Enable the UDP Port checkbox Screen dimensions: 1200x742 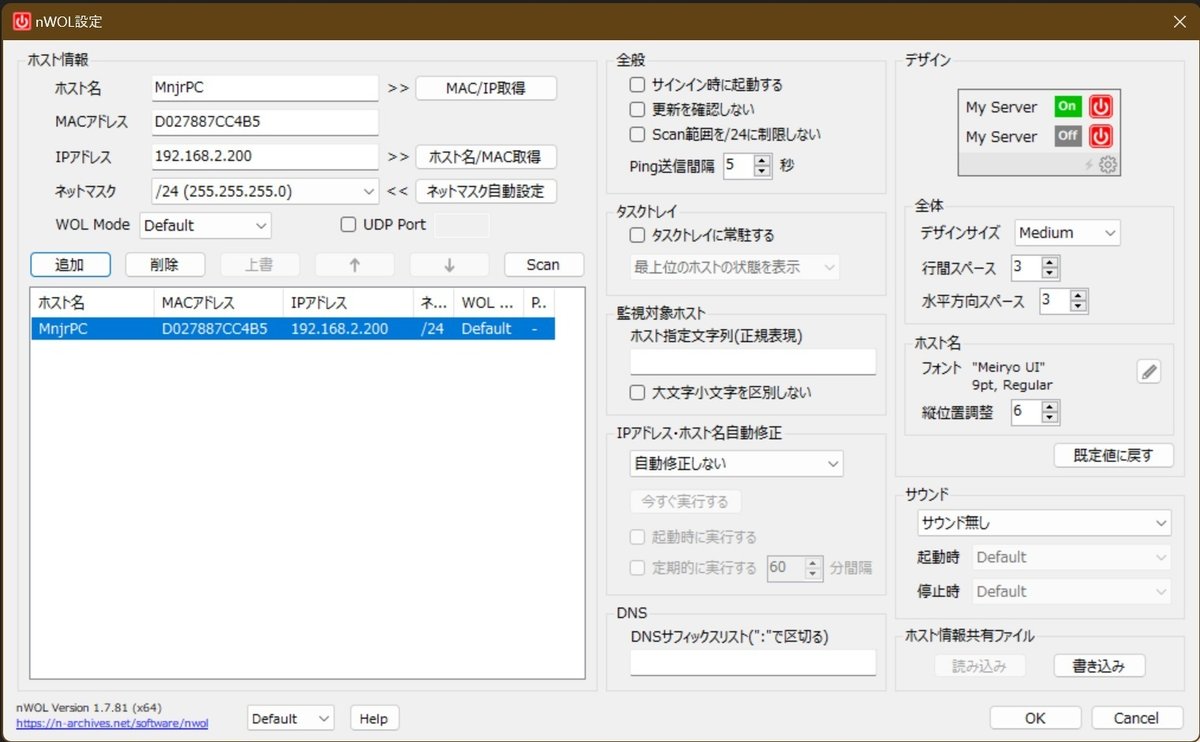pos(348,225)
